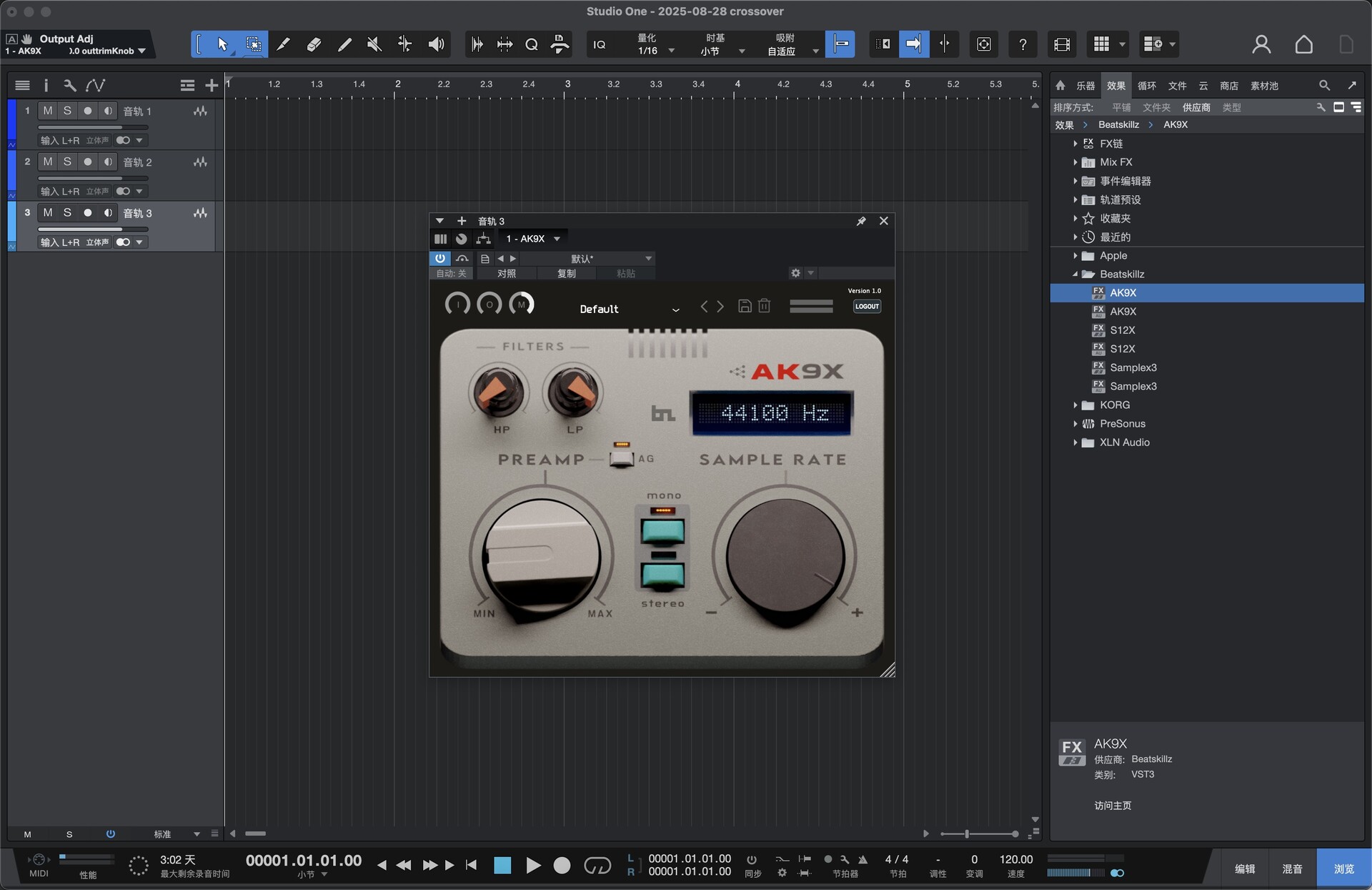Expand the XLN Audio folder
Viewport: 1372px width, 890px height.
[x=1075, y=442]
